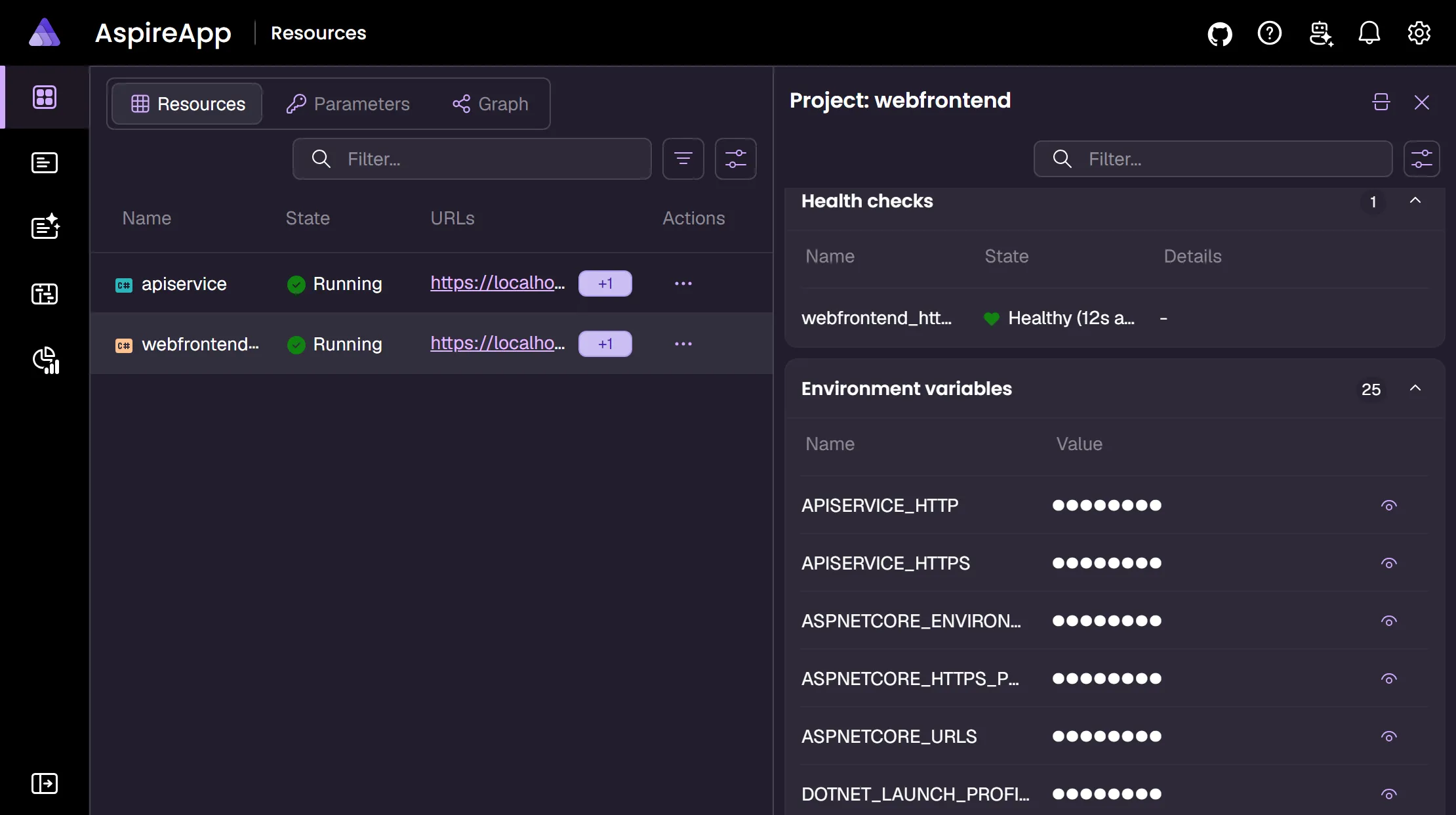Click the Health checks count 1

point(1373,202)
